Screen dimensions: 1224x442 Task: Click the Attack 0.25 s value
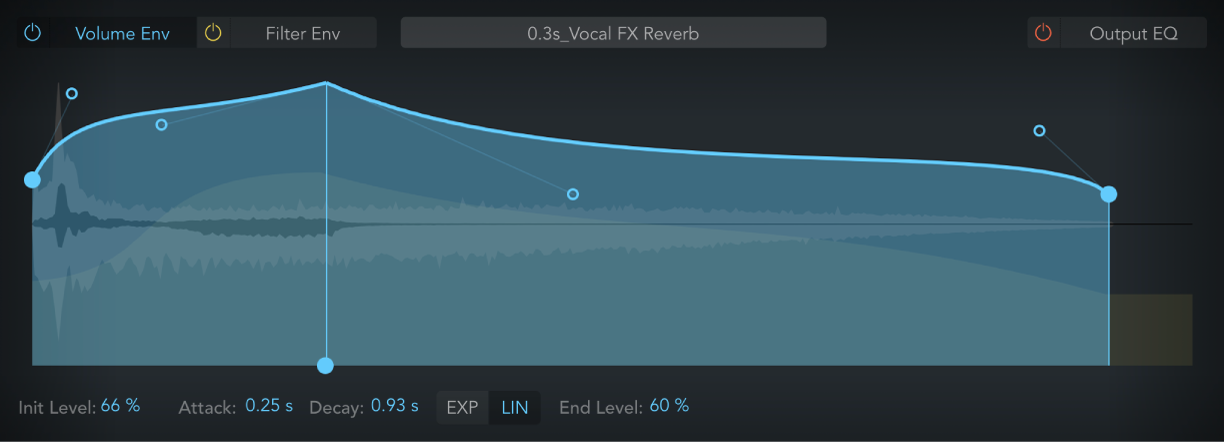tap(269, 406)
